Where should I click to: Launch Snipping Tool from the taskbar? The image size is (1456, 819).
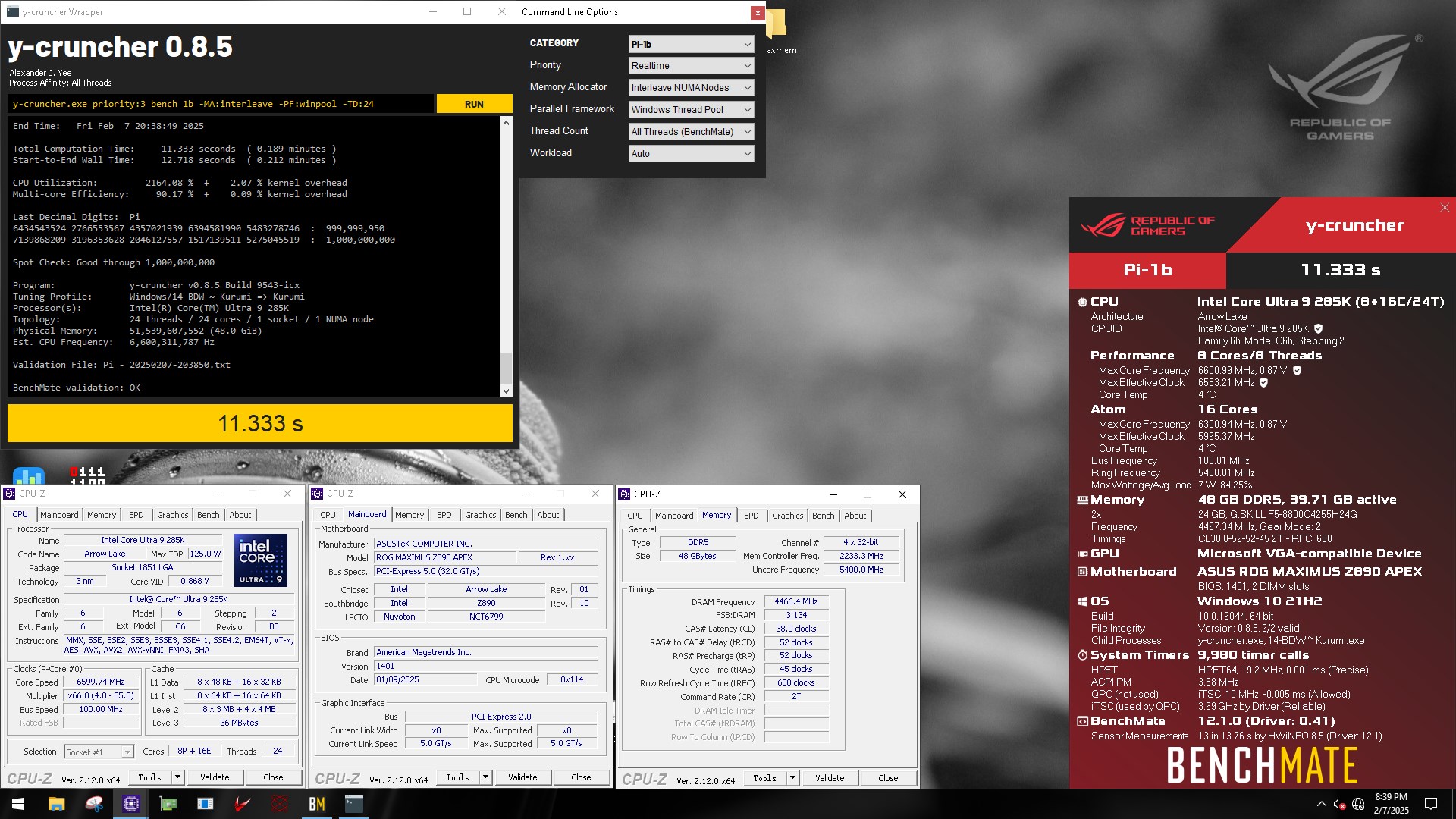pos(94,804)
